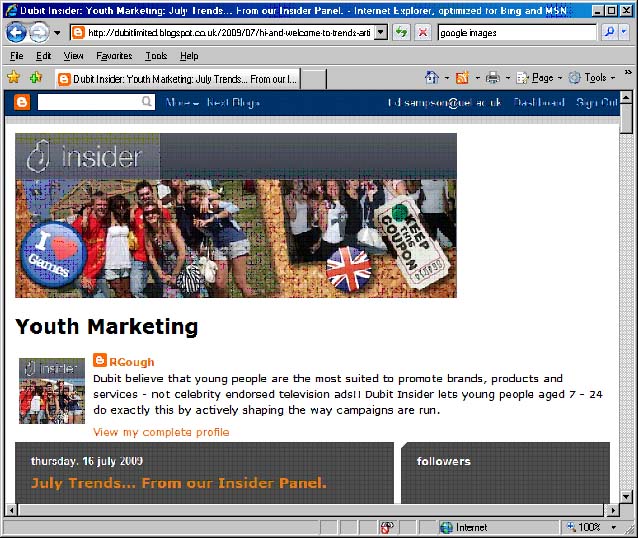Open the Favorites Center star icon
The image size is (638, 538).
click(x=14, y=78)
